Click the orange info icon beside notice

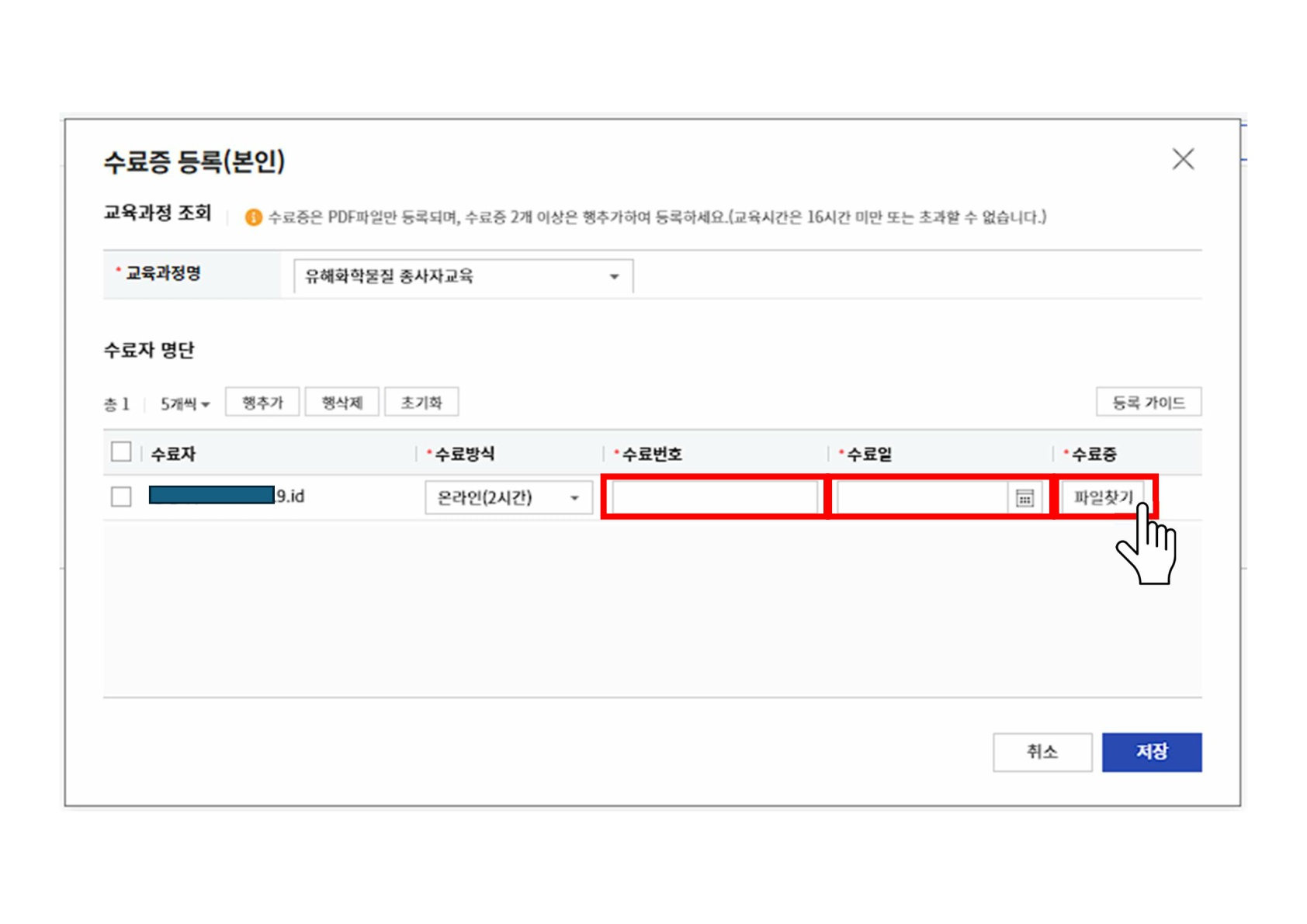pos(253,218)
